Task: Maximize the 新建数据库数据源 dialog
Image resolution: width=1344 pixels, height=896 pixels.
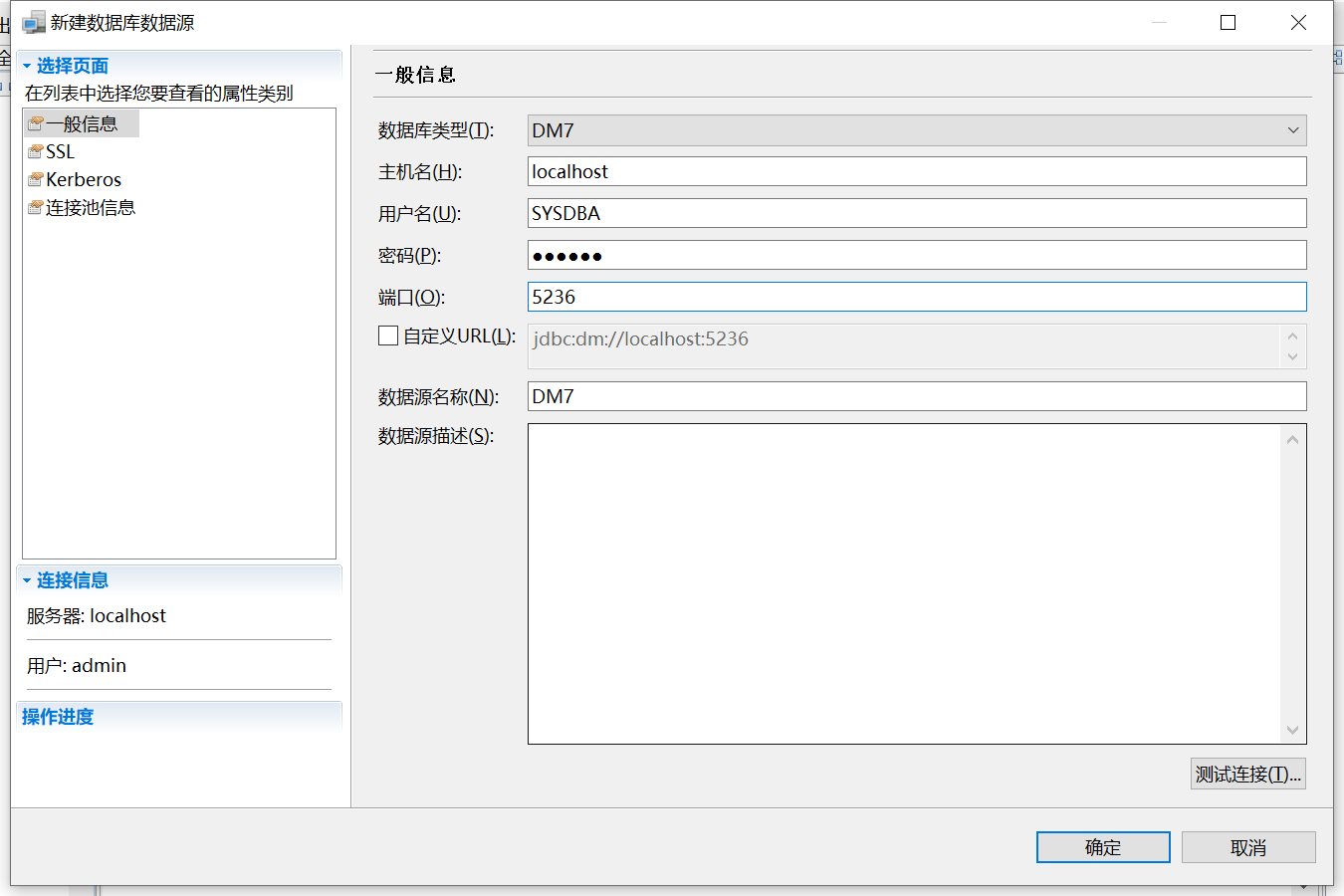Action: [x=1228, y=22]
